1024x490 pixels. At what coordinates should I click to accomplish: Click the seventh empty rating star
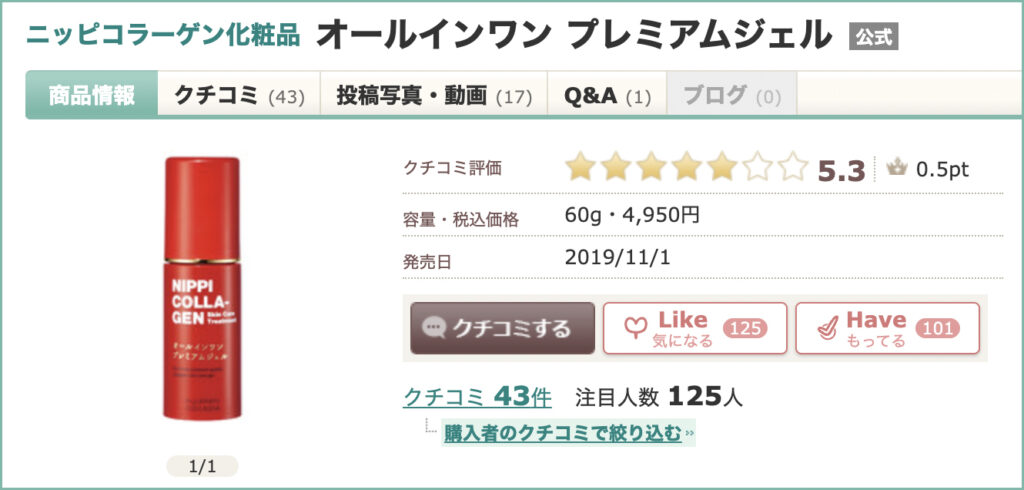pyautogui.click(x=793, y=168)
